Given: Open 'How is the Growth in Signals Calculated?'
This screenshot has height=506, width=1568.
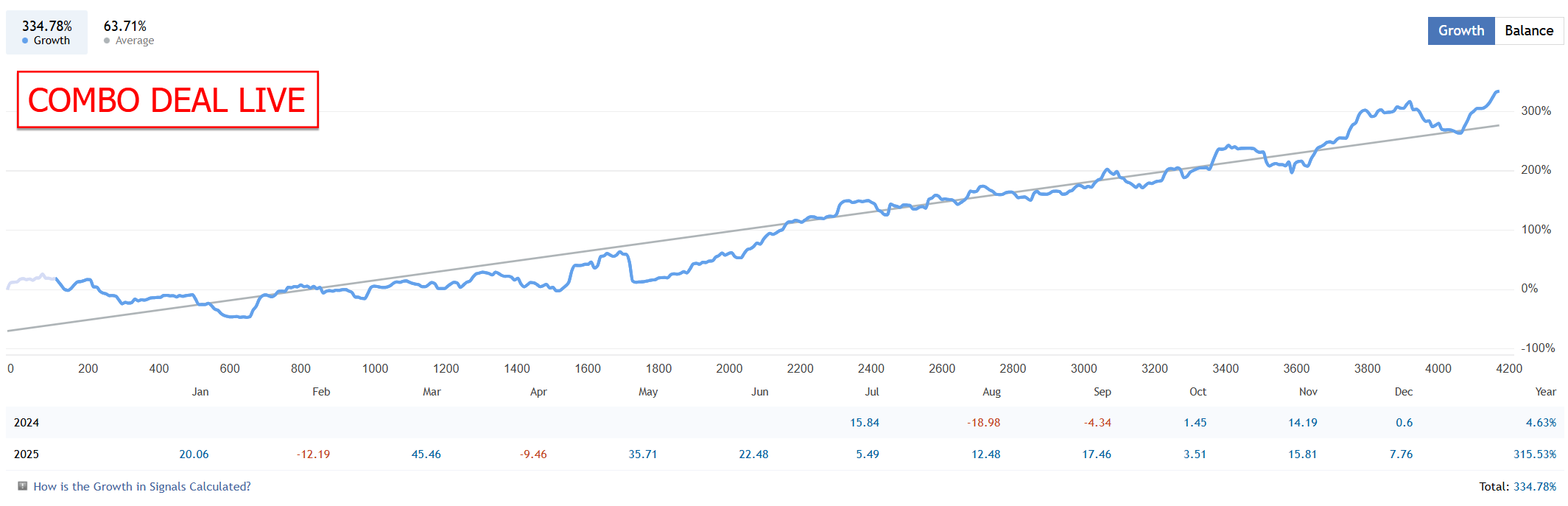Looking at the screenshot, I should (142, 487).
